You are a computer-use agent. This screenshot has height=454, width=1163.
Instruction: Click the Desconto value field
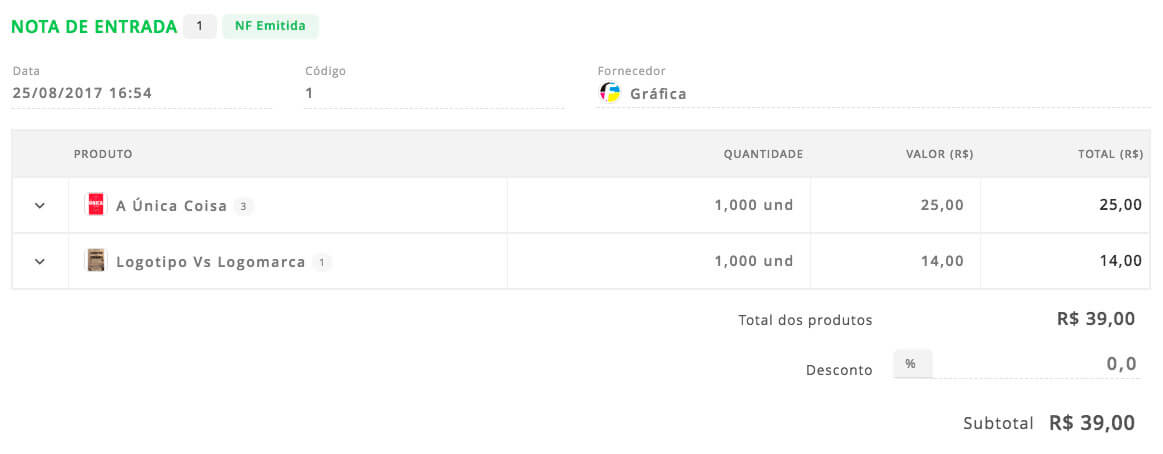(1036, 363)
